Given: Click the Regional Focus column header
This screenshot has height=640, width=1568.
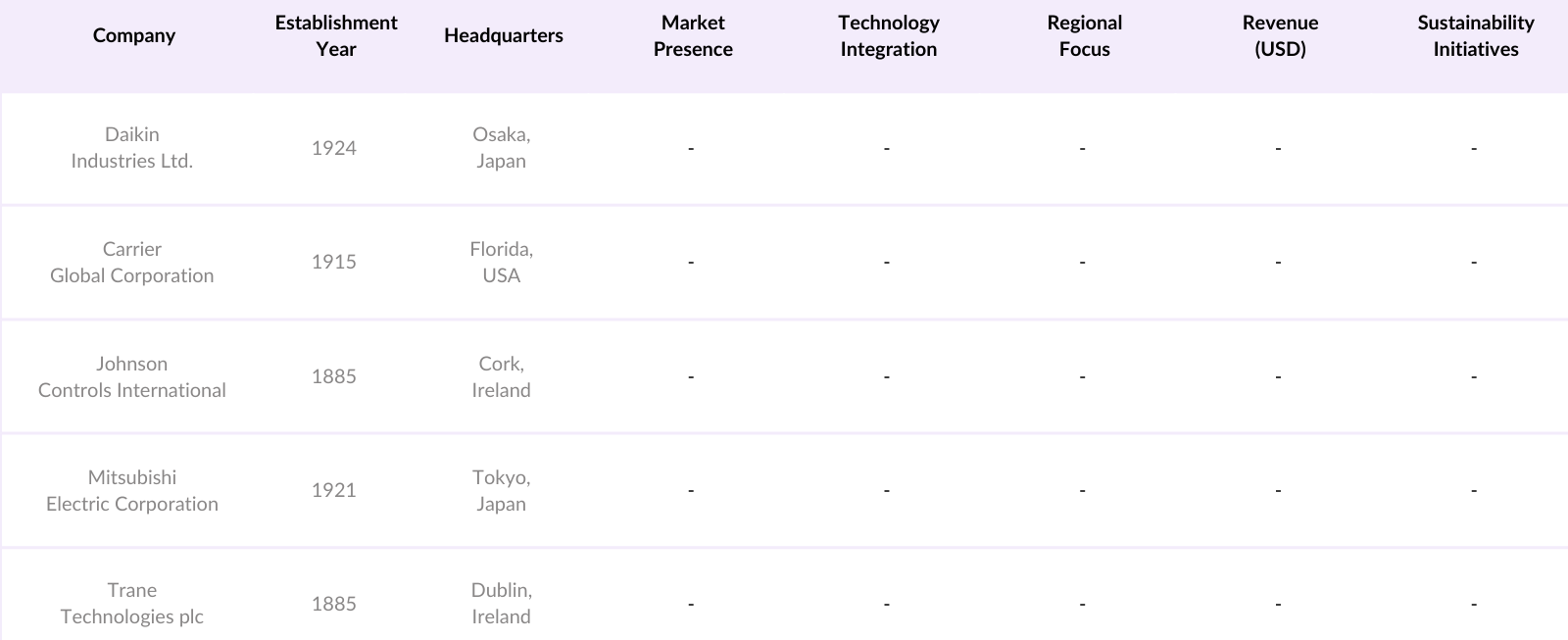Looking at the screenshot, I should click(1084, 36).
